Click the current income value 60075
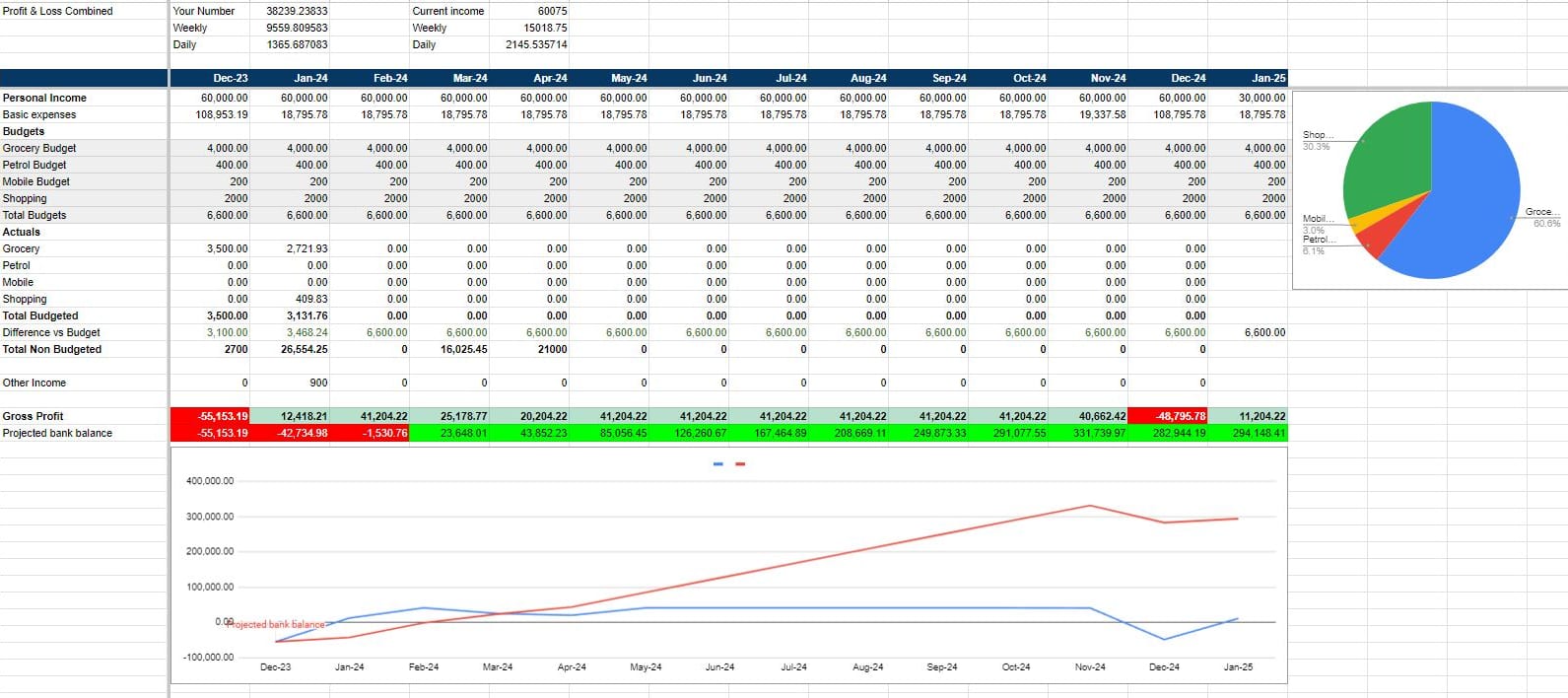Screen dimensions: 1568x698 (x=553, y=11)
